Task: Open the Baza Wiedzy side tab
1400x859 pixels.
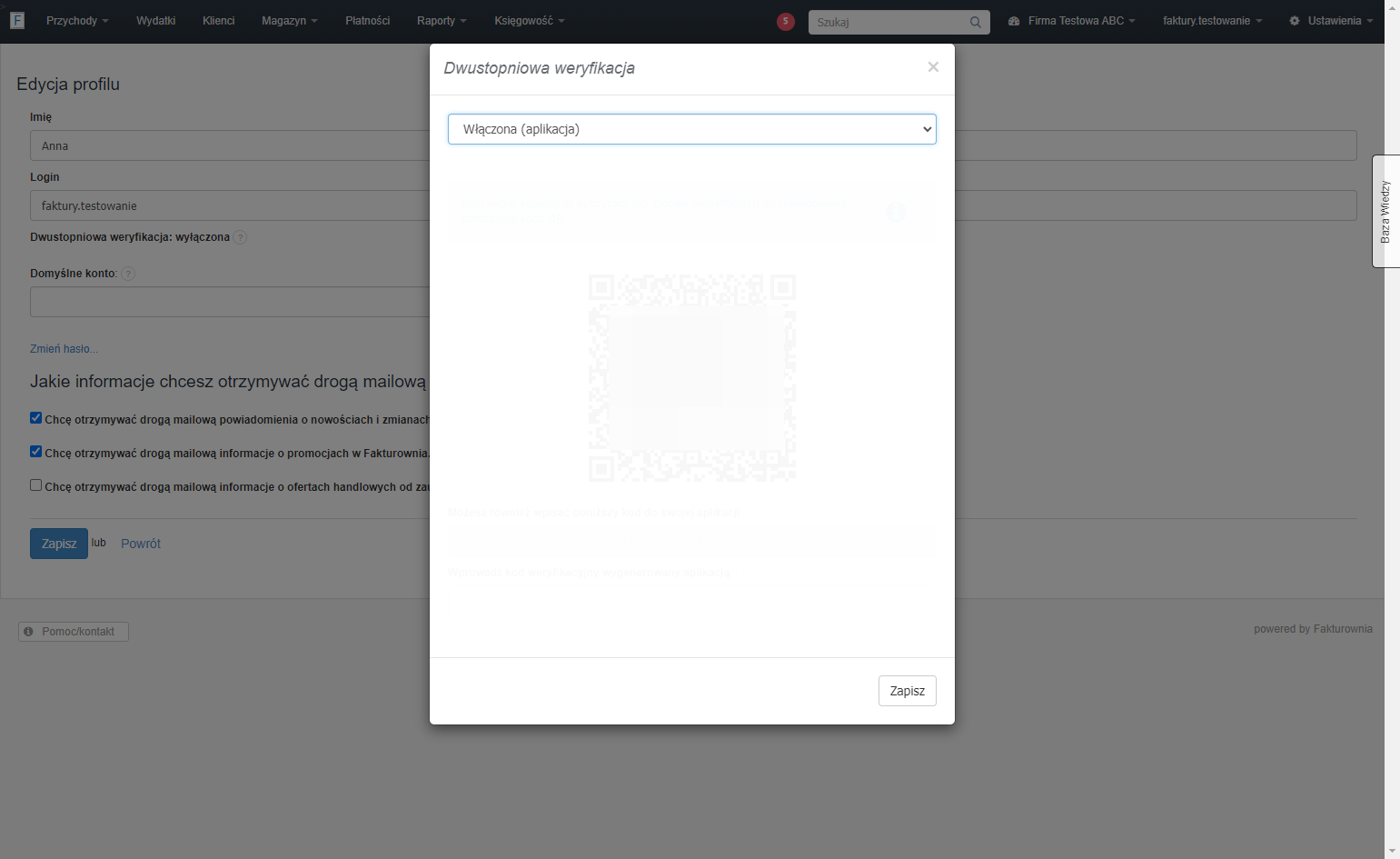Action: tap(1385, 211)
